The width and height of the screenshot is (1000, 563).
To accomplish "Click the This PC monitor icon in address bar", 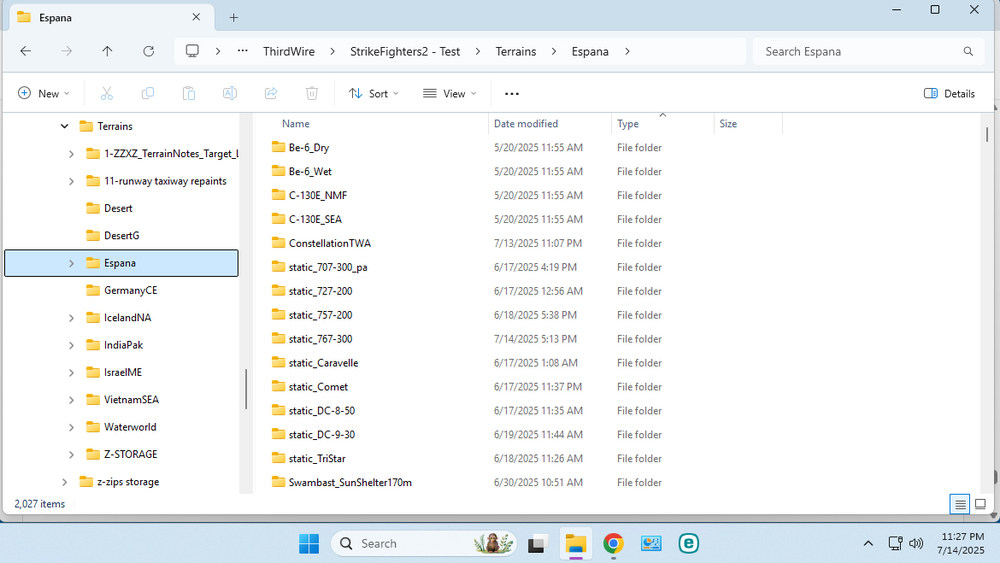I will pos(192,51).
